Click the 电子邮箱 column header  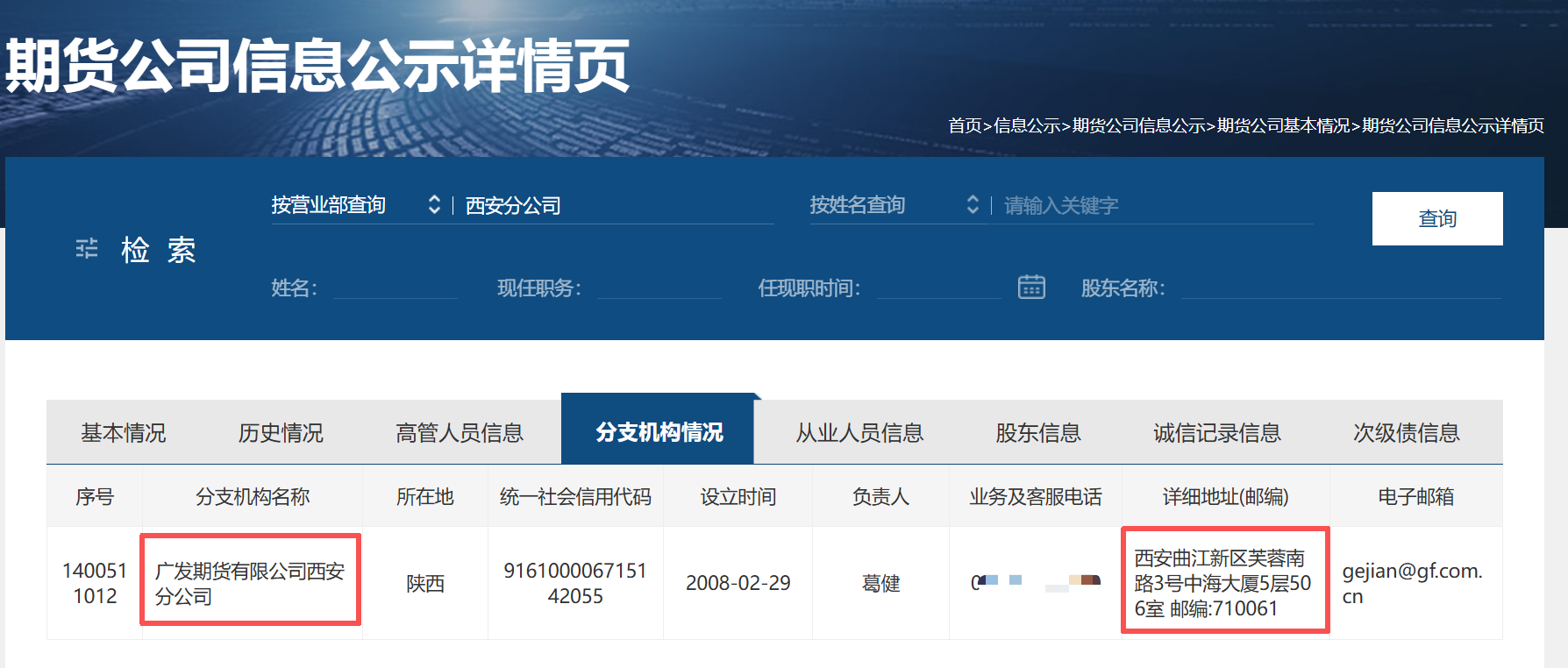[1416, 496]
